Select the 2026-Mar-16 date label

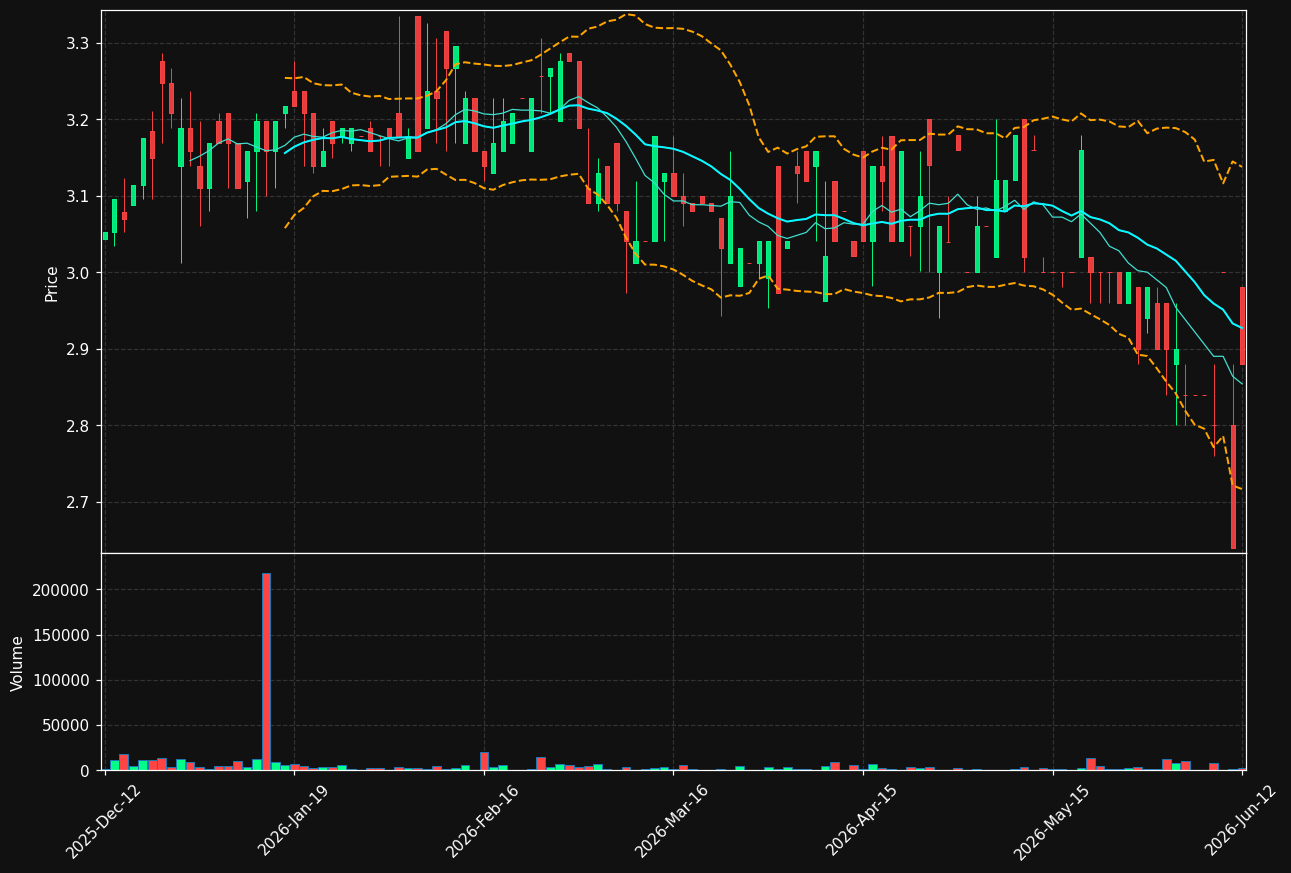pos(672,821)
